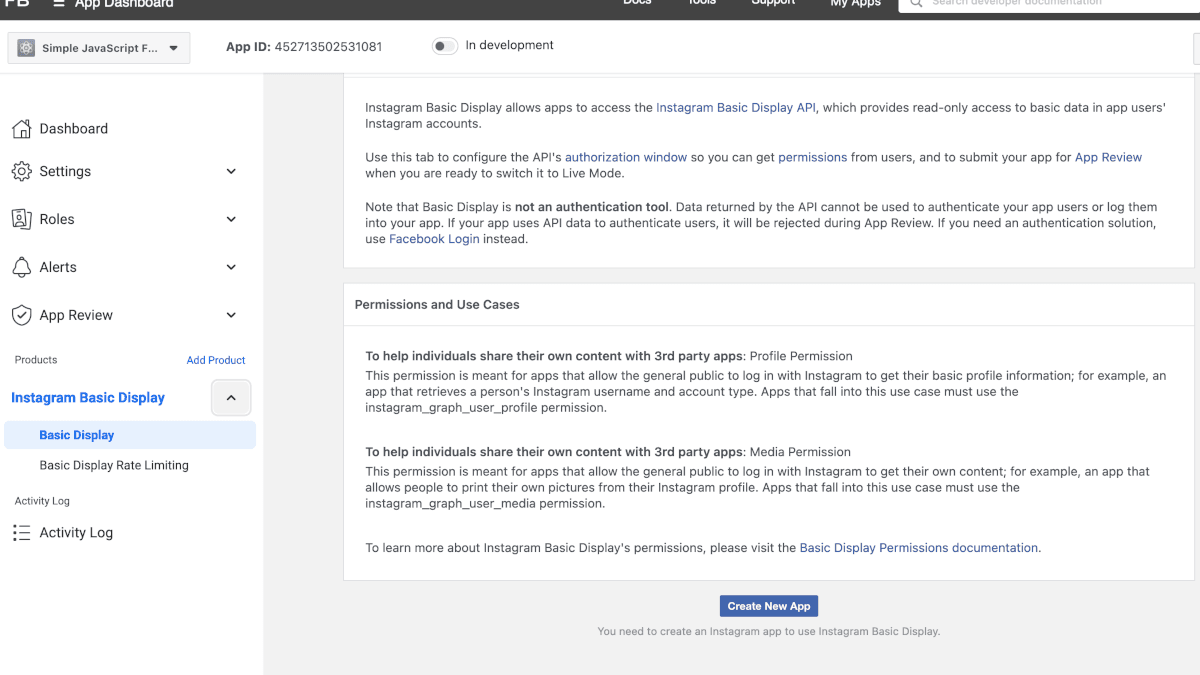The height and width of the screenshot is (675, 1200).
Task: Select Instagram Basic Display product heading
Action: pos(88,398)
